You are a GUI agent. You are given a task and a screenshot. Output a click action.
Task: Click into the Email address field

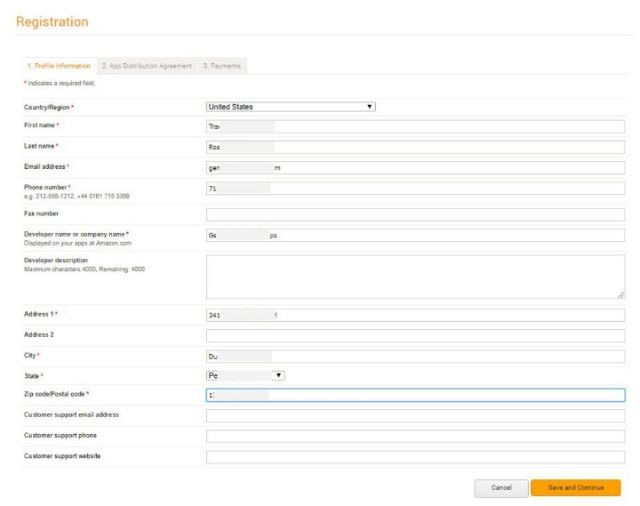tap(415, 167)
